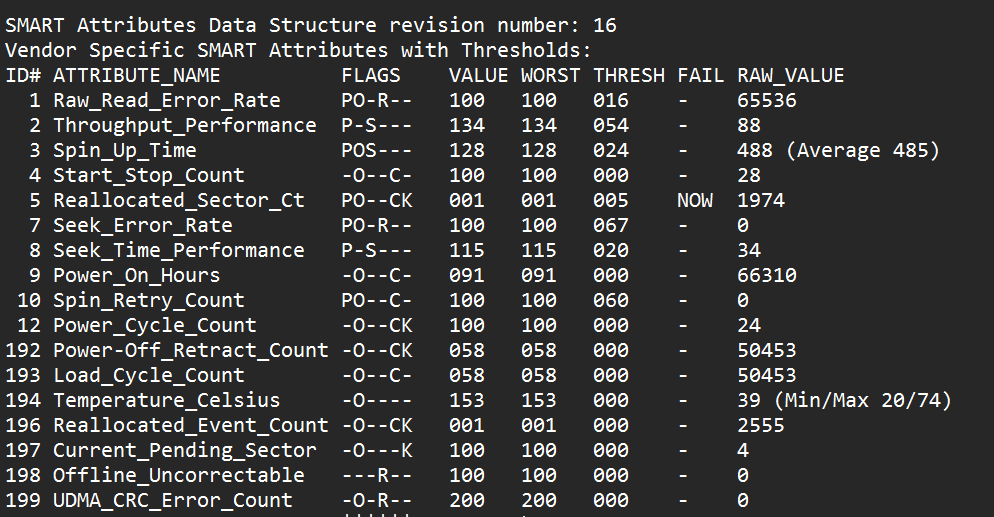Click the ATTRIBUTE_NAME column header
994x517 pixels.
(136, 76)
